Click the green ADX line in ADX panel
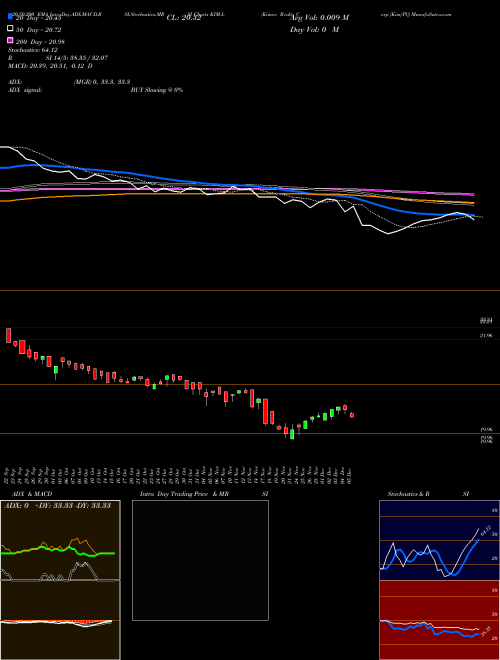This screenshot has height=660, width=500. (57, 551)
